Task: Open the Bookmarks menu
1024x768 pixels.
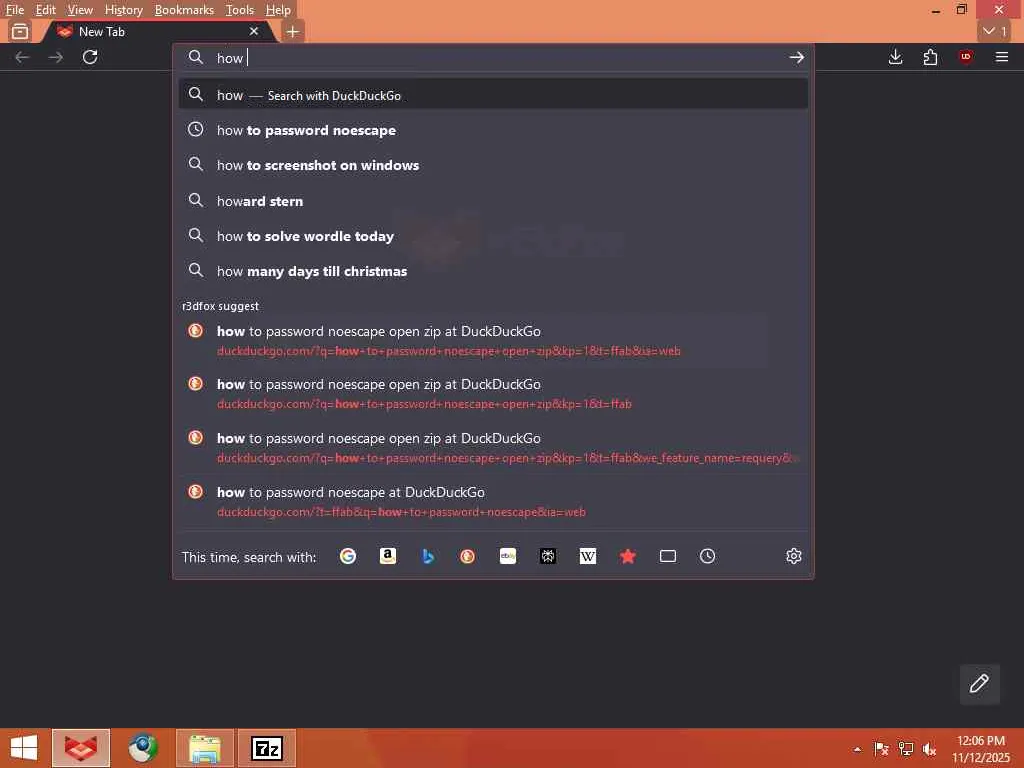Action: pyautogui.click(x=184, y=10)
